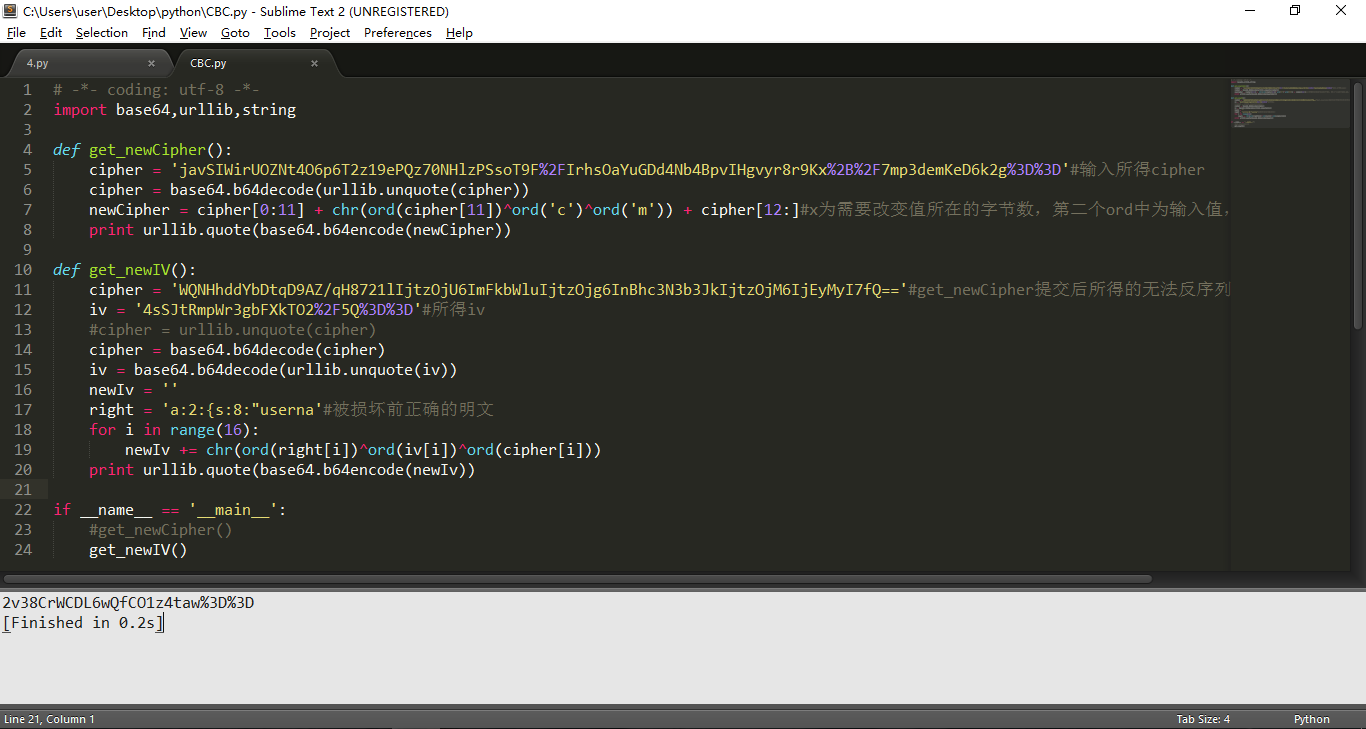Restore down the Sublime Text window
Image resolution: width=1366 pixels, height=729 pixels.
click(1296, 11)
